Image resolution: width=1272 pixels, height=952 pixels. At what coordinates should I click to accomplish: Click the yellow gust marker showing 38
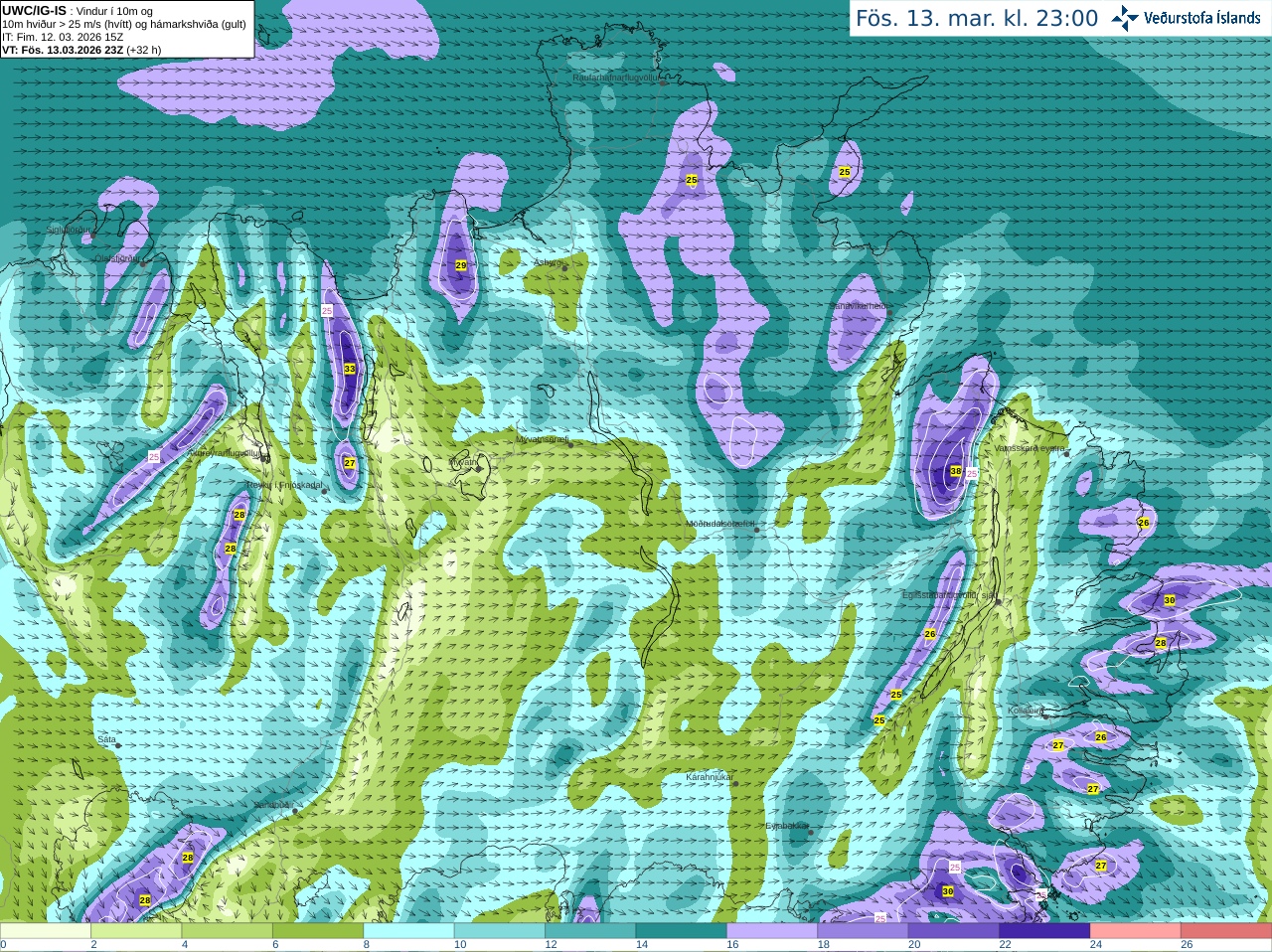956,471
